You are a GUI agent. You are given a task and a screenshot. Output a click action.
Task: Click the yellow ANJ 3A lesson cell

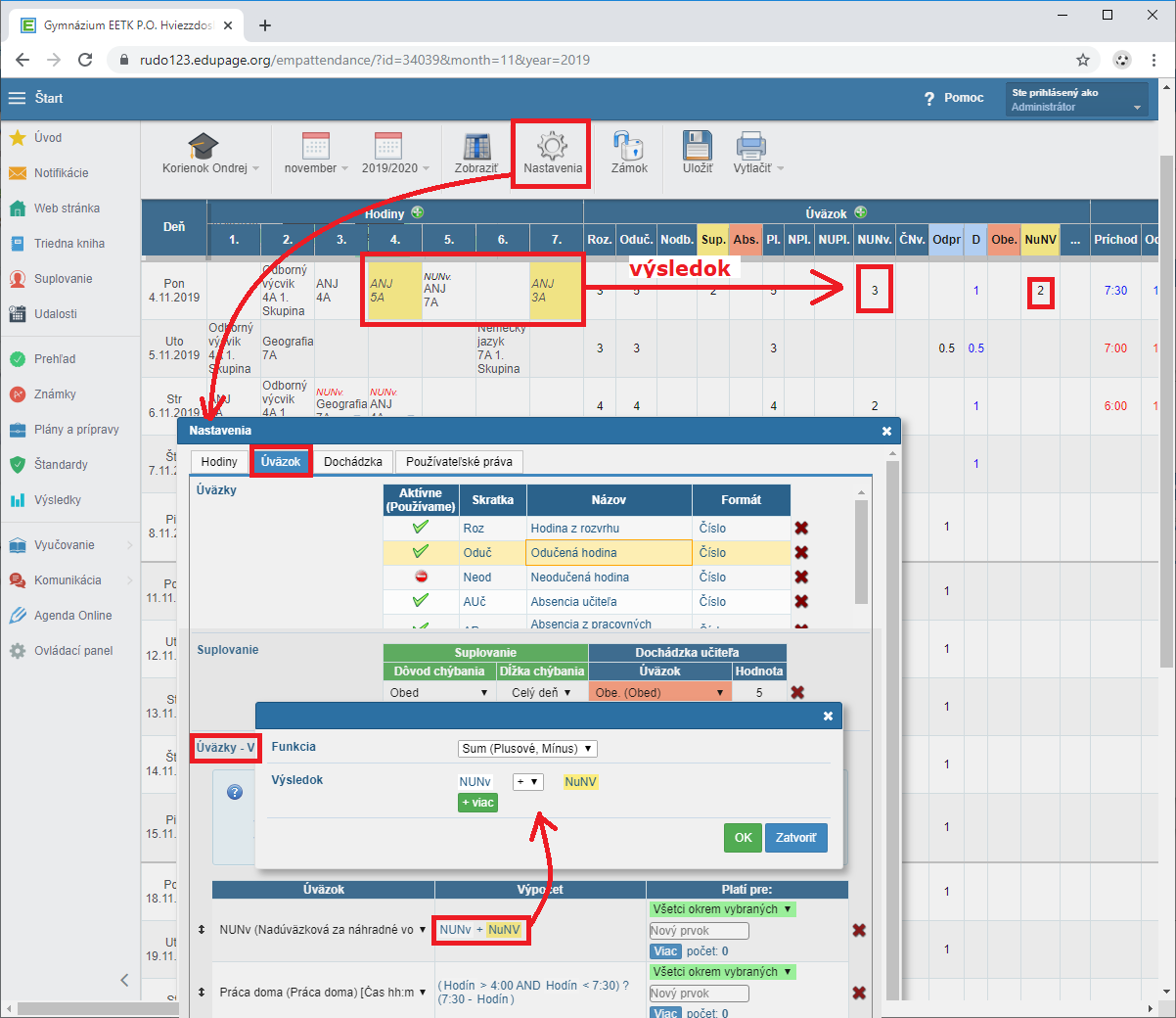click(x=557, y=291)
